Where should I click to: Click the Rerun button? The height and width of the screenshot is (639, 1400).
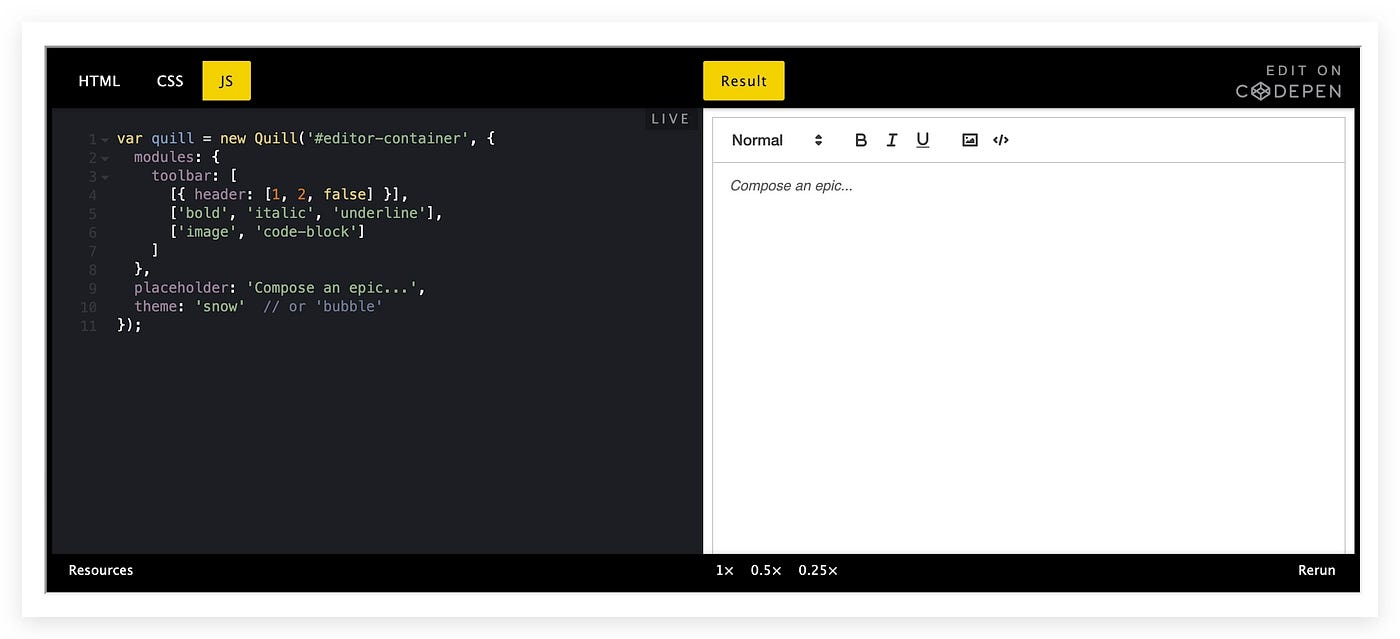click(x=1316, y=570)
